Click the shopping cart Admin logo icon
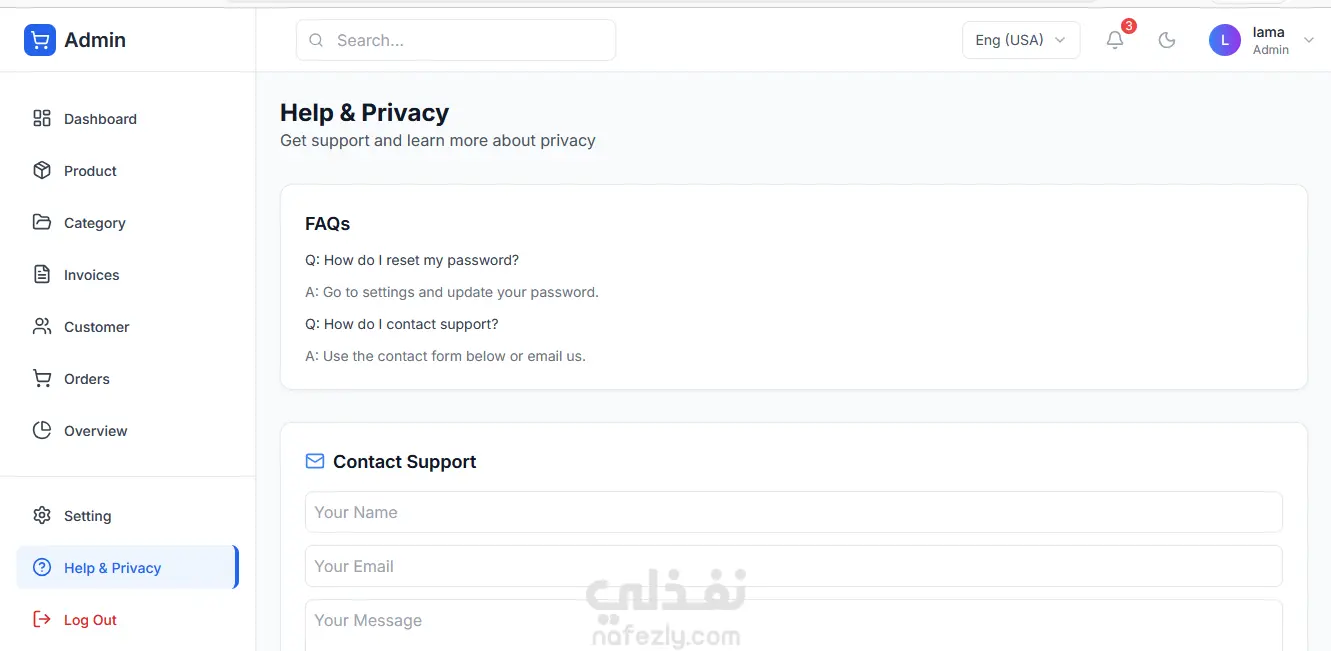1331x651 pixels. pos(40,40)
